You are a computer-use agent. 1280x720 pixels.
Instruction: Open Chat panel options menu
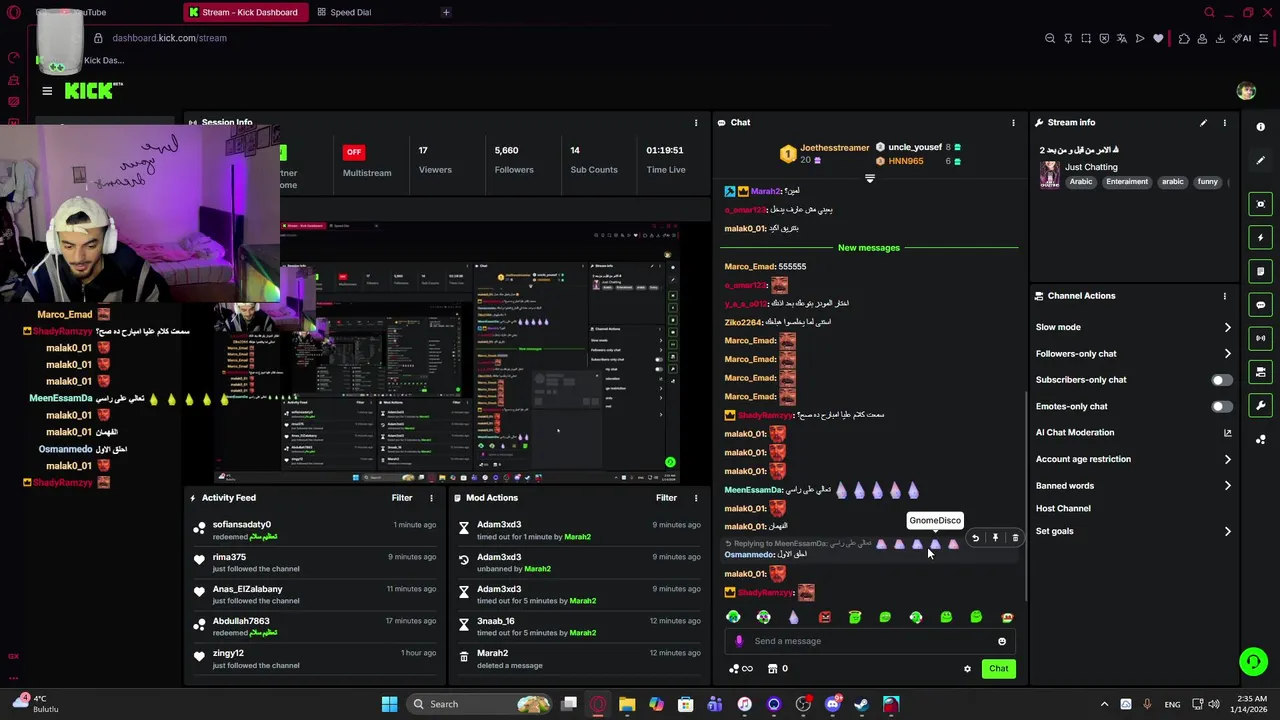[1013, 123]
